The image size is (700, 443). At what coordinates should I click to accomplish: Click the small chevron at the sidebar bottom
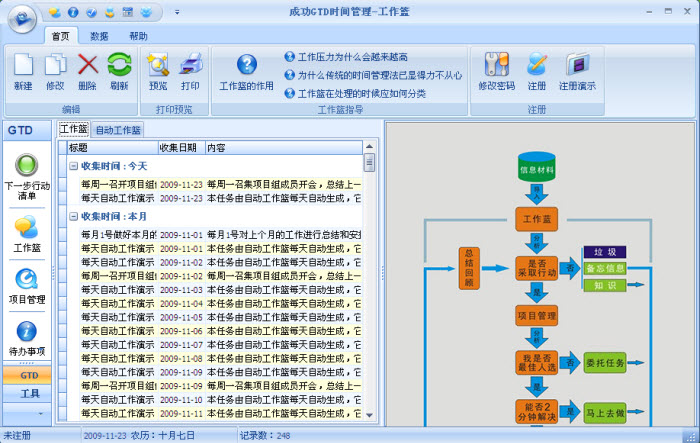(41, 414)
